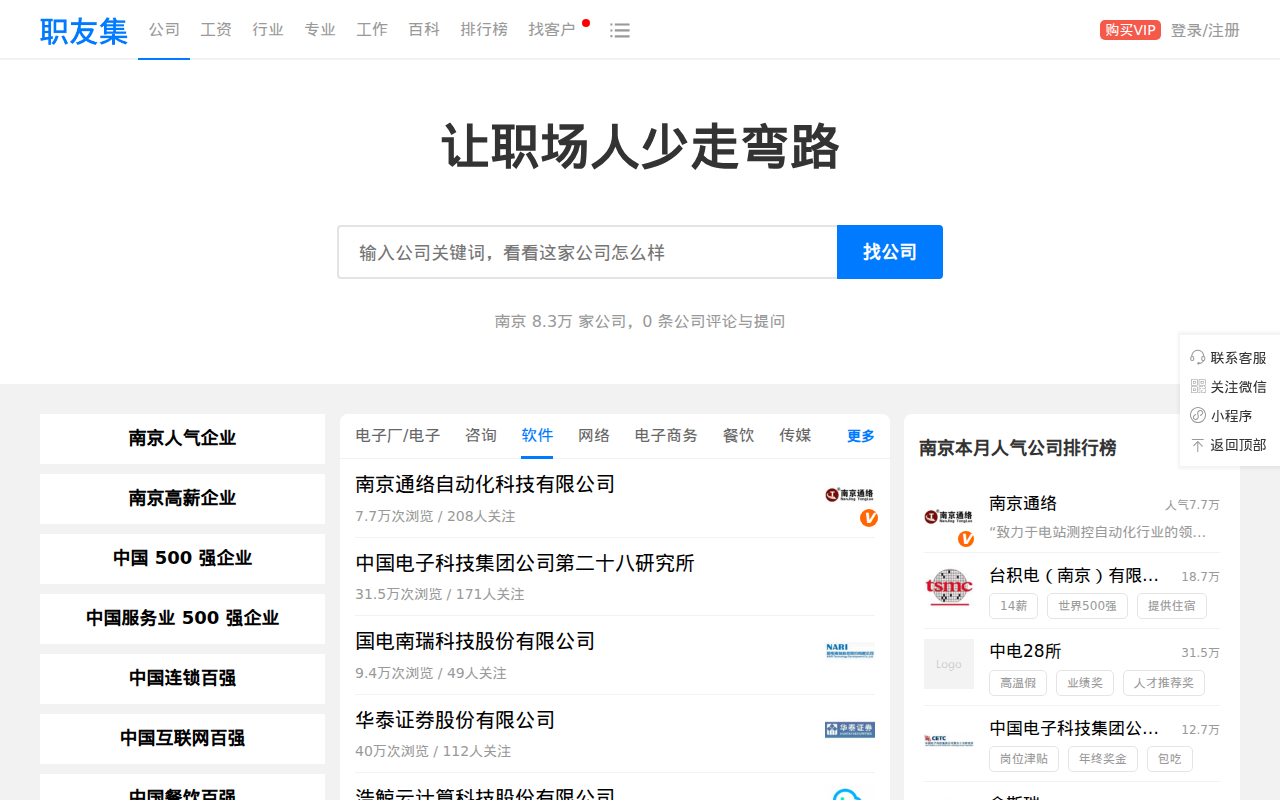
Task: Open the 工资 navigation item
Action: [x=216, y=30]
